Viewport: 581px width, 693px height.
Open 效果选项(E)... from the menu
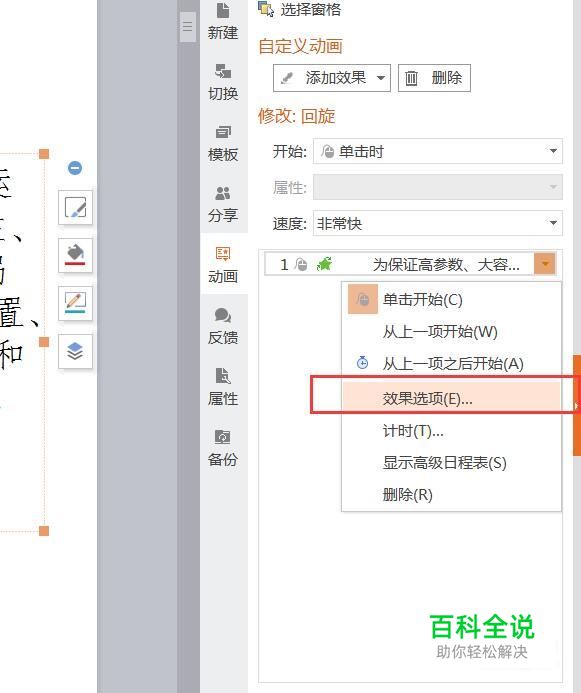coord(452,398)
